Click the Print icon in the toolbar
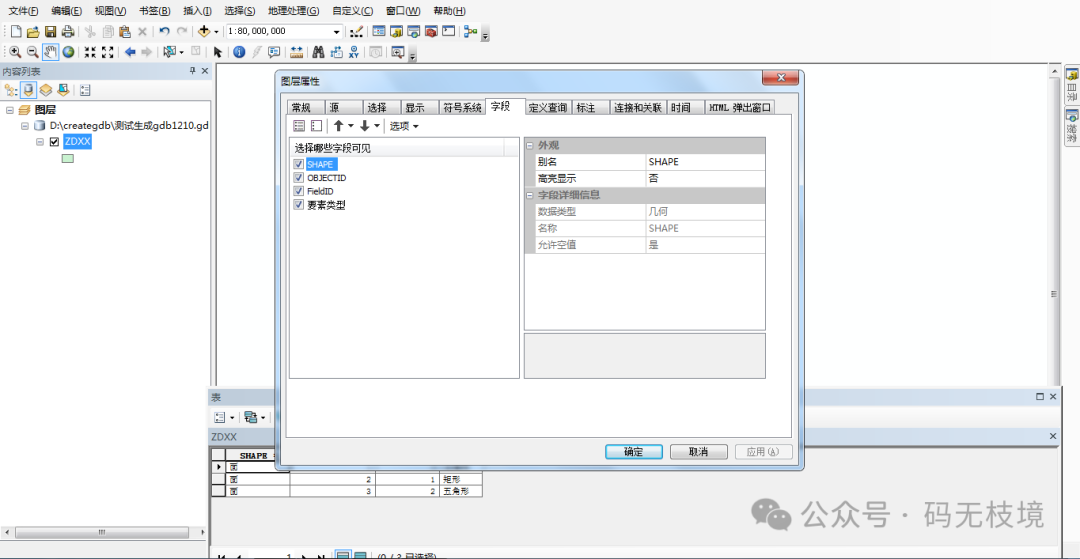 68,32
